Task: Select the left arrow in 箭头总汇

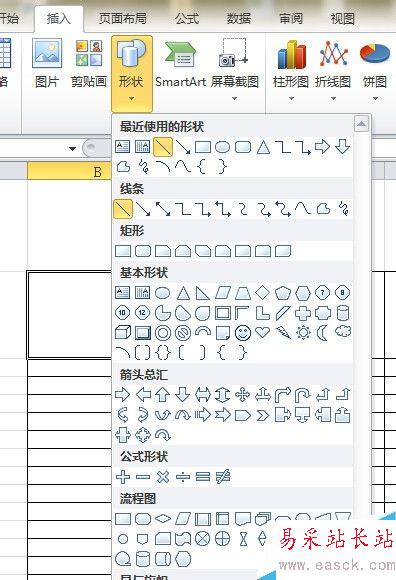Action: click(x=143, y=395)
